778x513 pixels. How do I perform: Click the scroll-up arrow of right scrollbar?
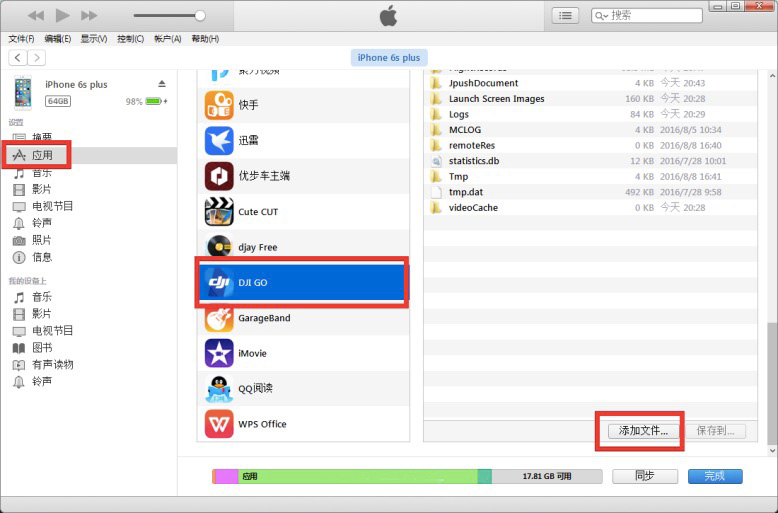(x=772, y=76)
